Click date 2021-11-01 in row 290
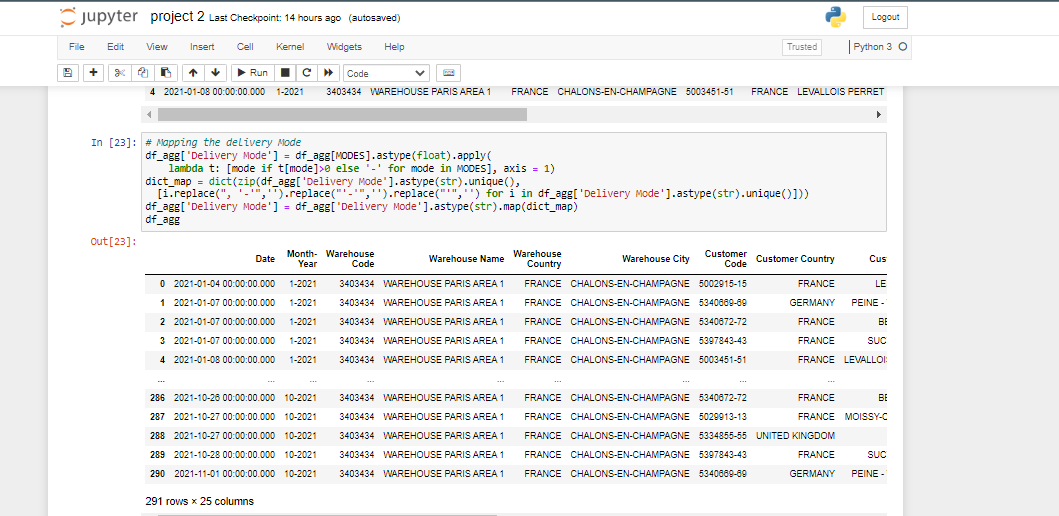Image resolution: width=1059 pixels, height=516 pixels. pos(224,474)
